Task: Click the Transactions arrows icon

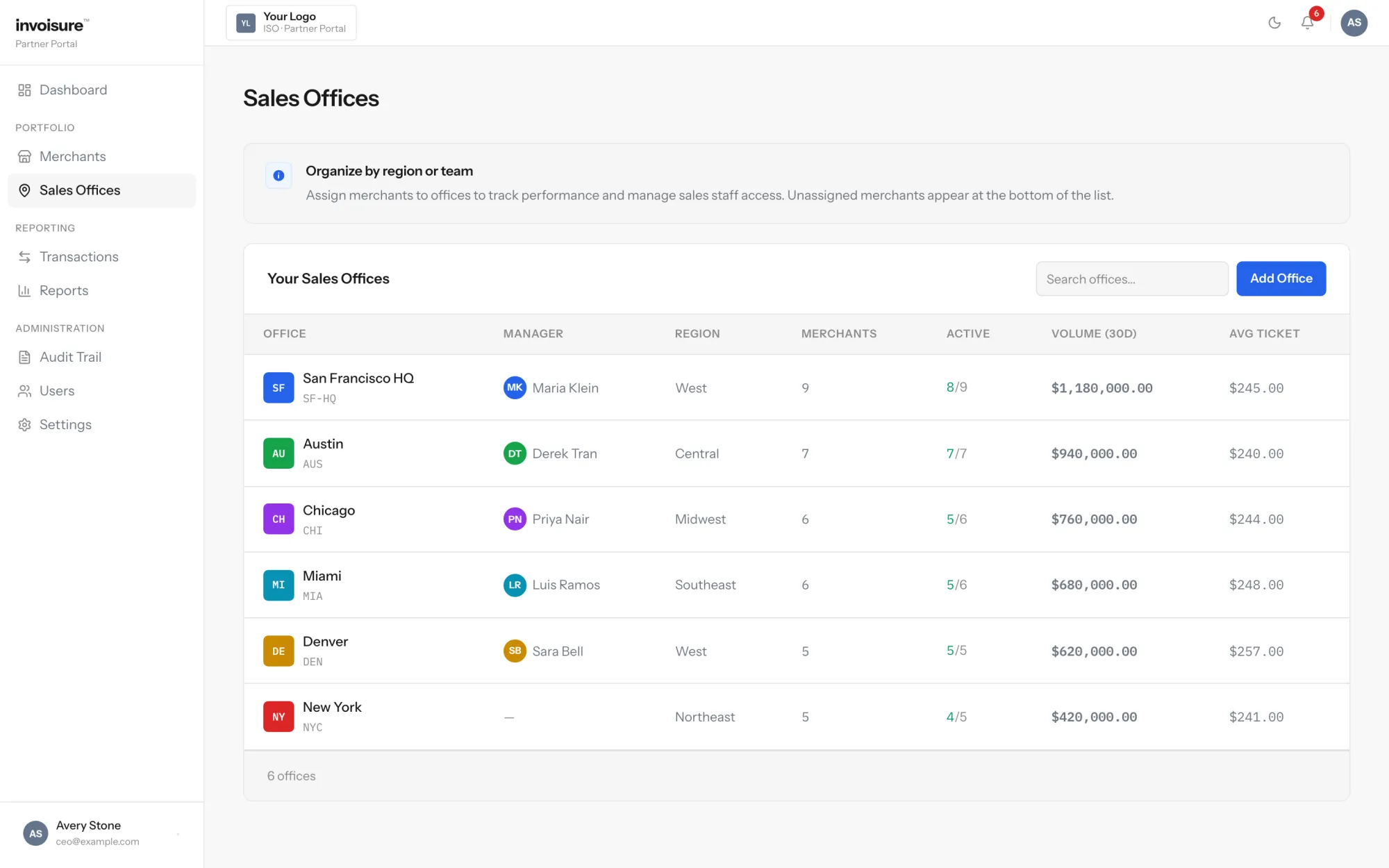Action: [24, 257]
